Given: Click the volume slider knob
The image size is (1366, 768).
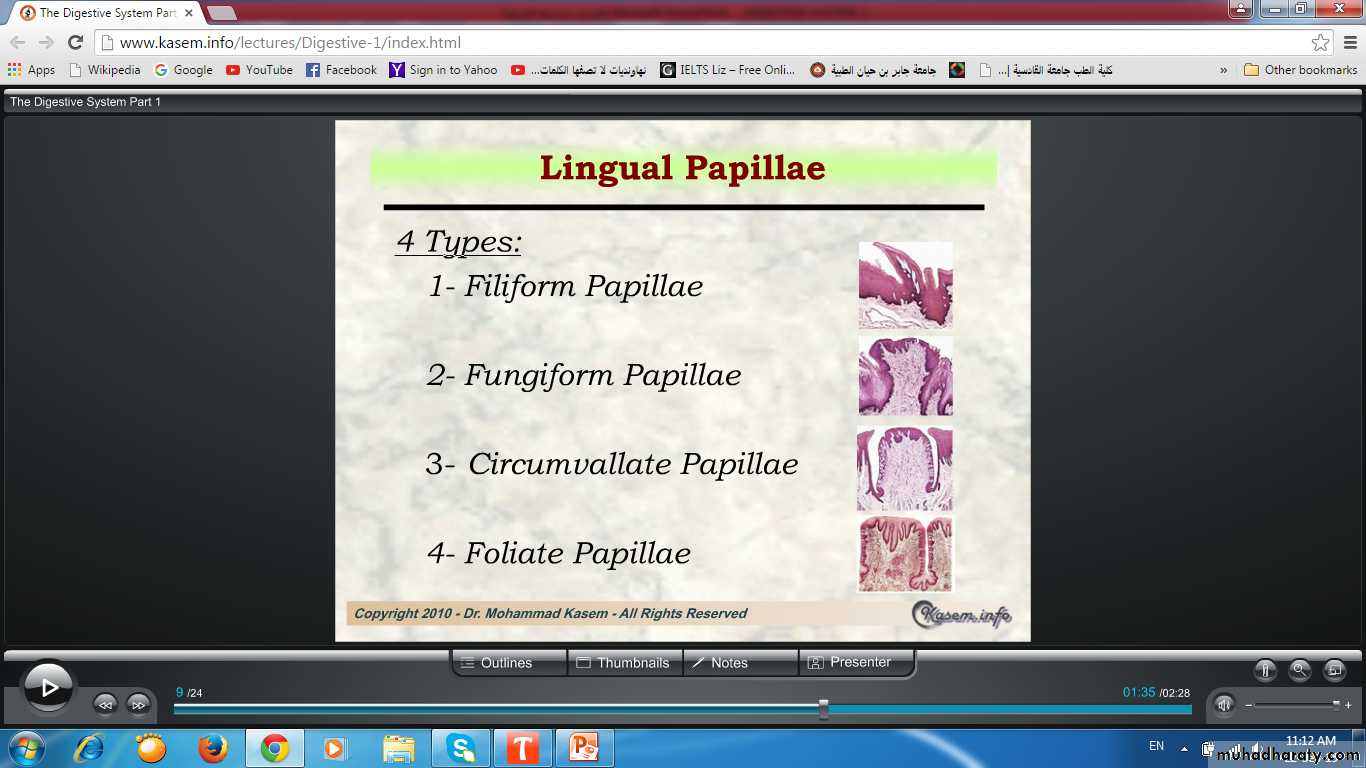Looking at the screenshot, I should [x=1336, y=704].
